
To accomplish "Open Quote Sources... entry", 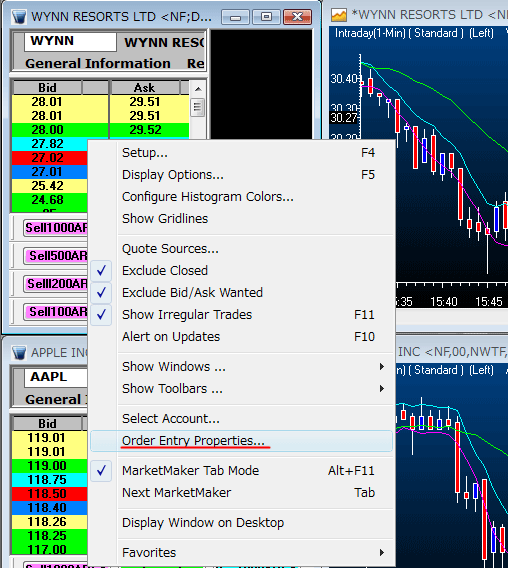I will pos(241,249).
